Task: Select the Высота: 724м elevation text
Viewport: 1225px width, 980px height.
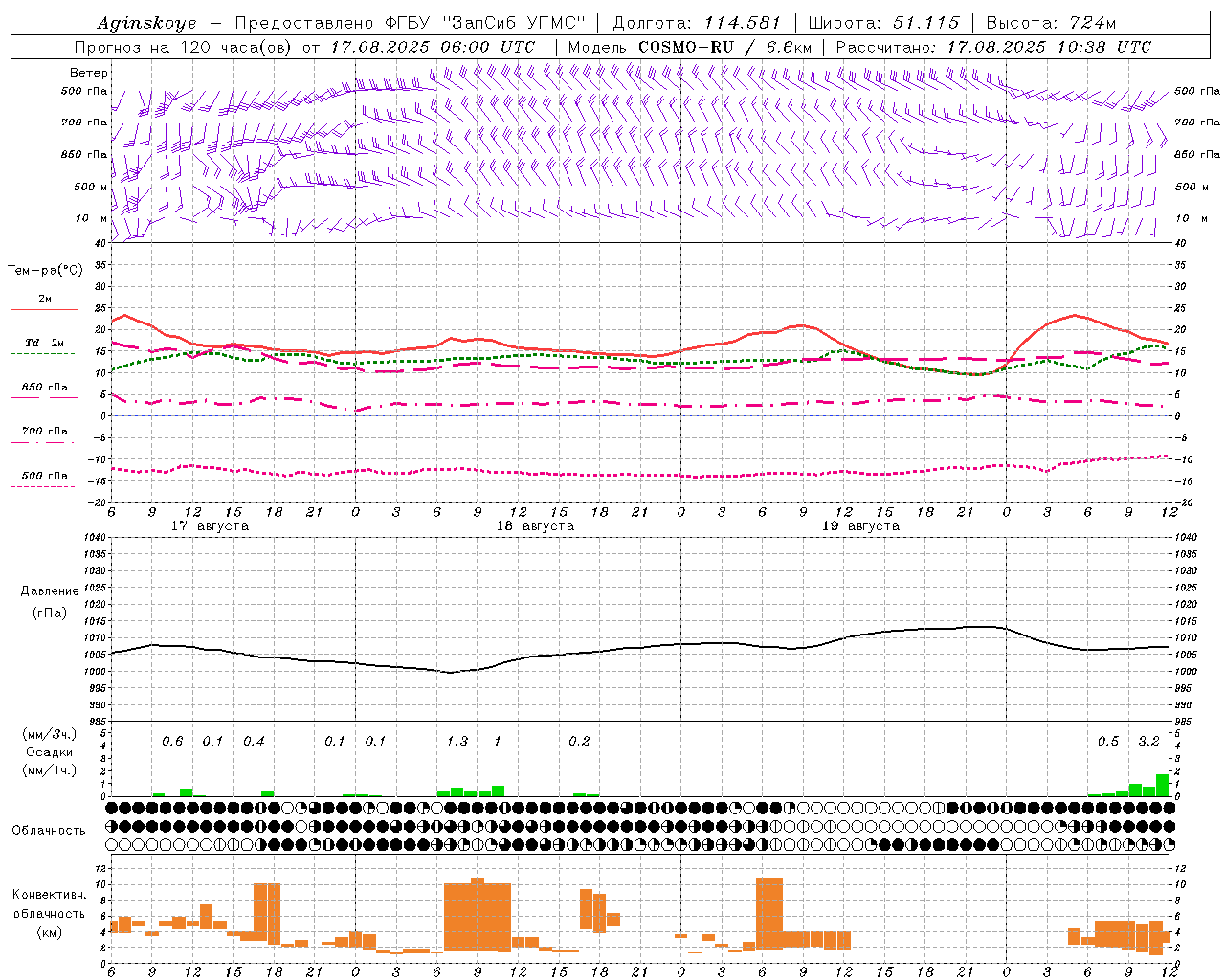Action: [x=1051, y=24]
